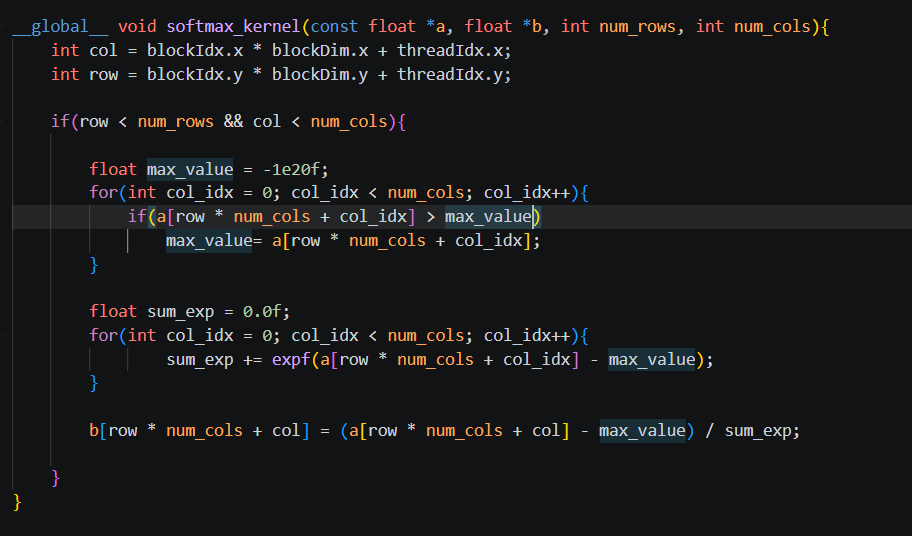Click the final yellow closing brace of the kernel
This screenshot has width=912, height=536.
17,502
